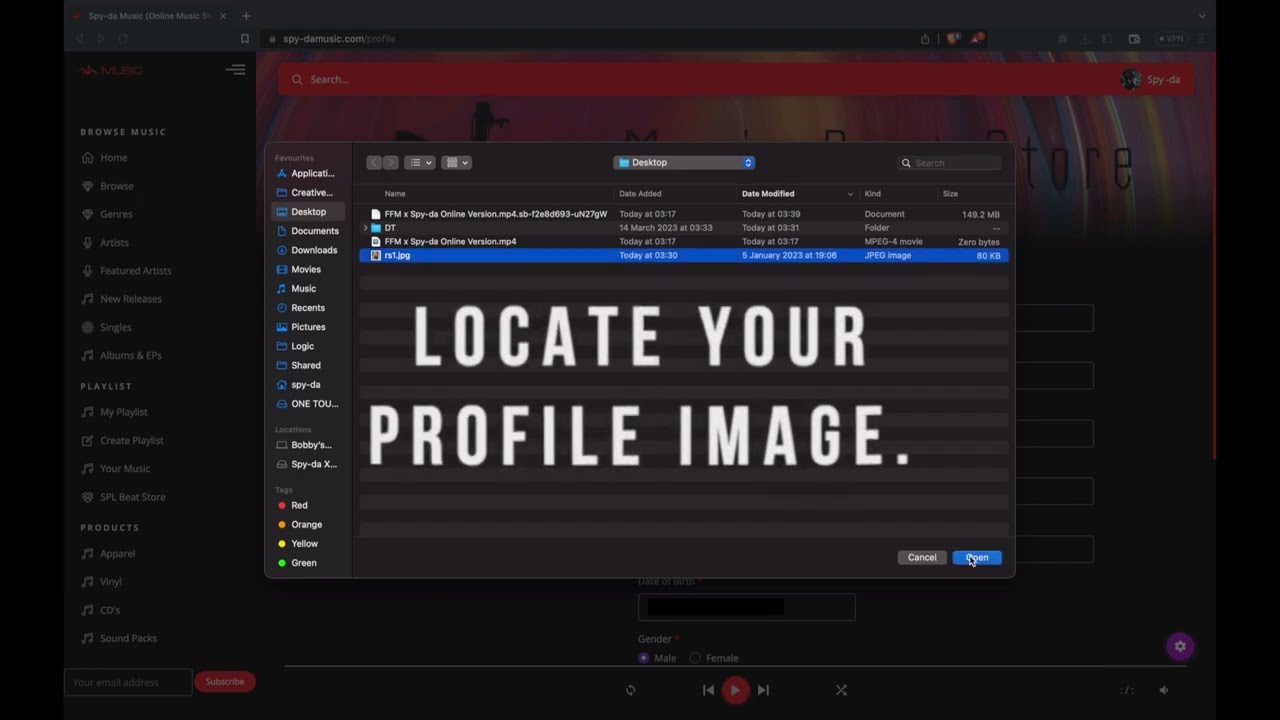Open Browse in the website sidebar
Image resolution: width=1280 pixels, height=720 pixels.
coord(108,186)
